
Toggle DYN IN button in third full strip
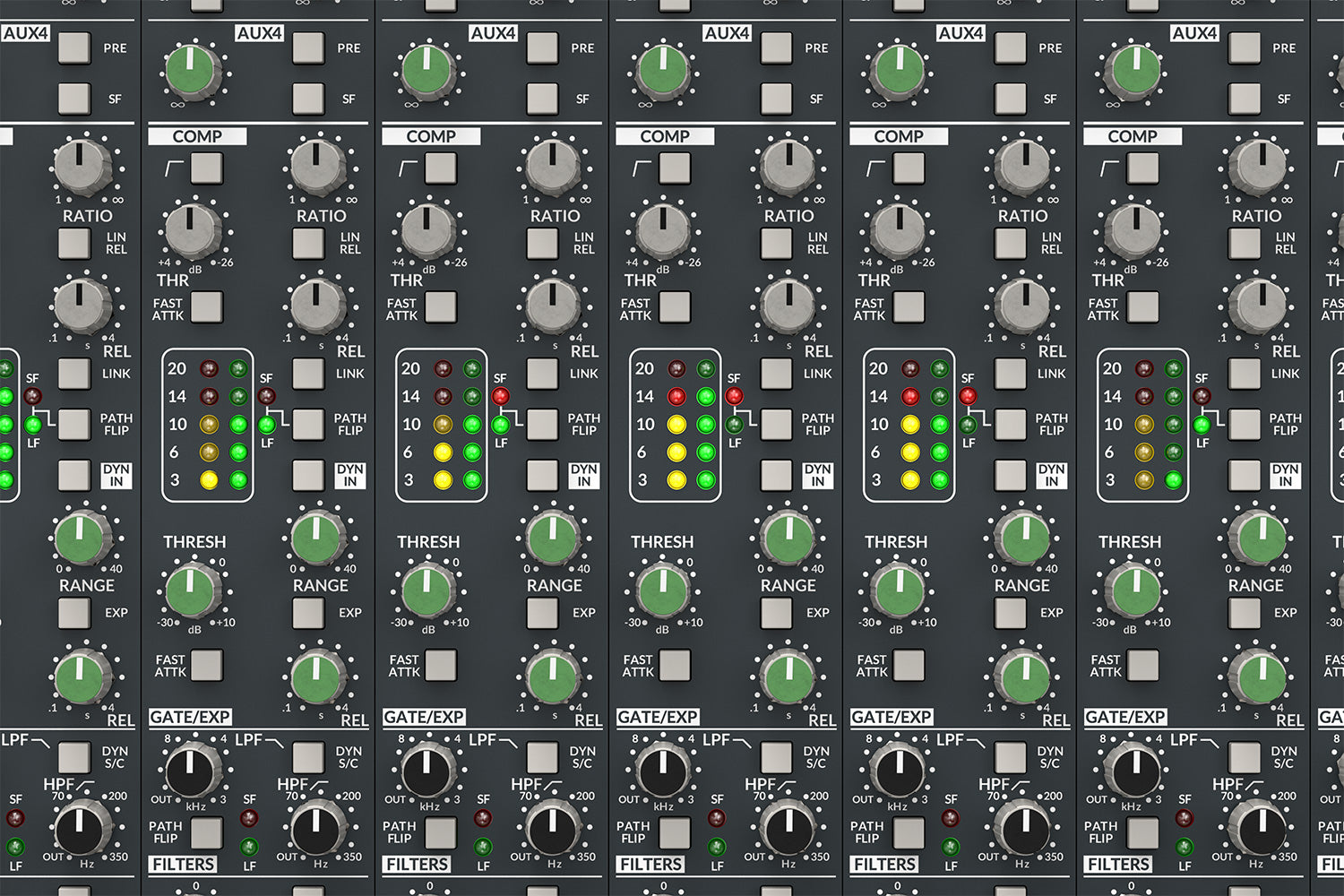pos(776,475)
